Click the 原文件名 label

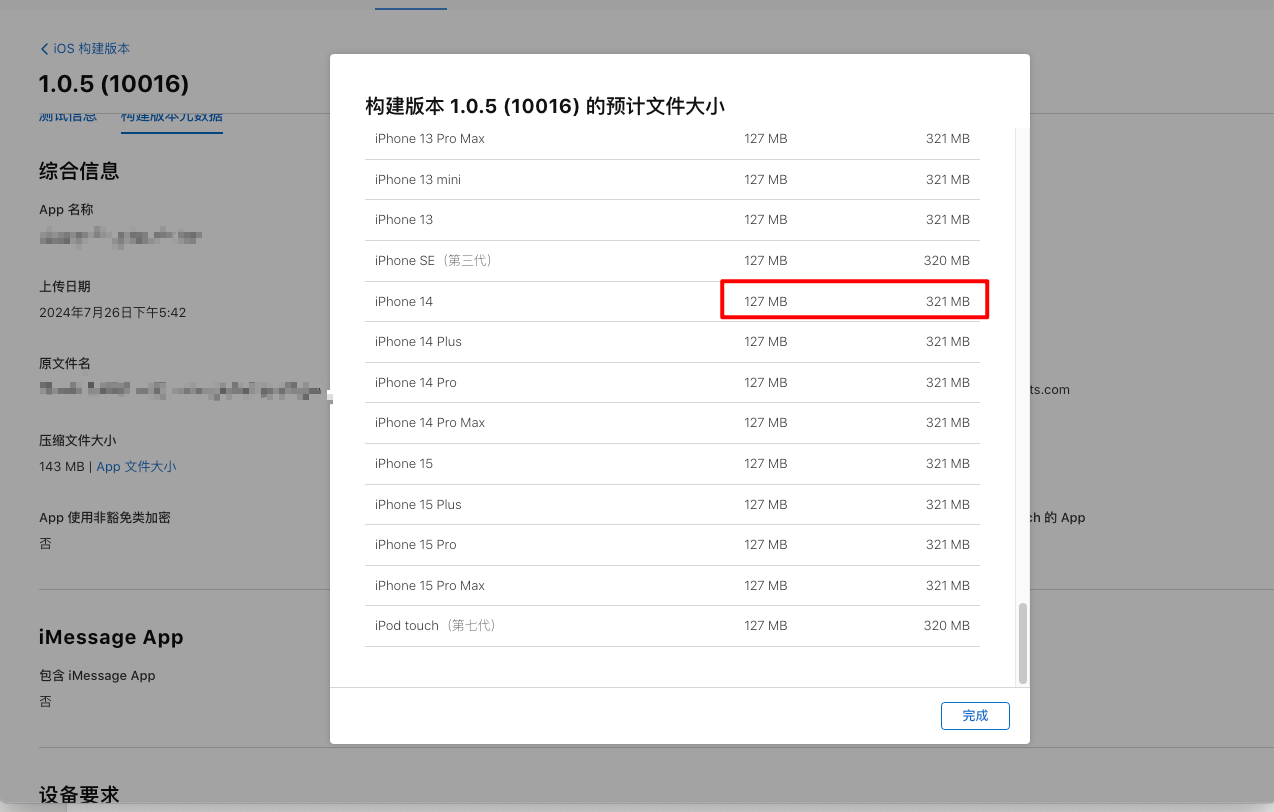pos(65,364)
